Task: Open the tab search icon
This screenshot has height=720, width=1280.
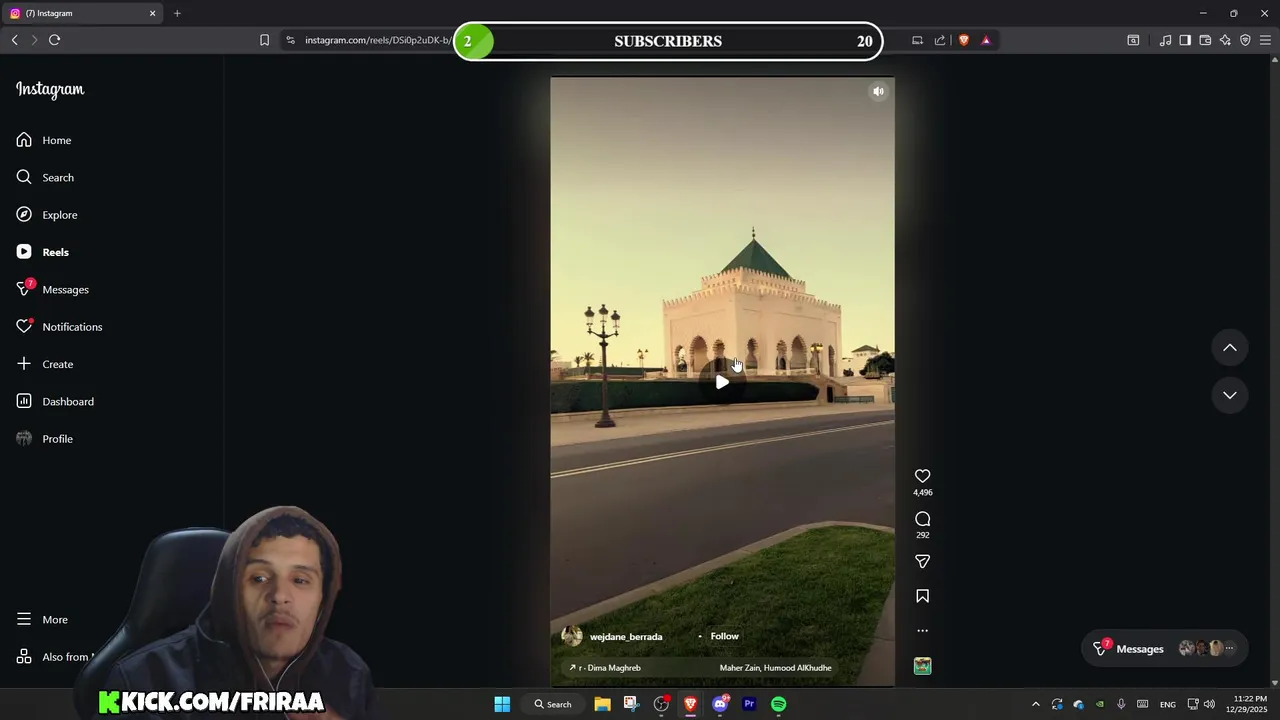Action: (x=1133, y=40)
